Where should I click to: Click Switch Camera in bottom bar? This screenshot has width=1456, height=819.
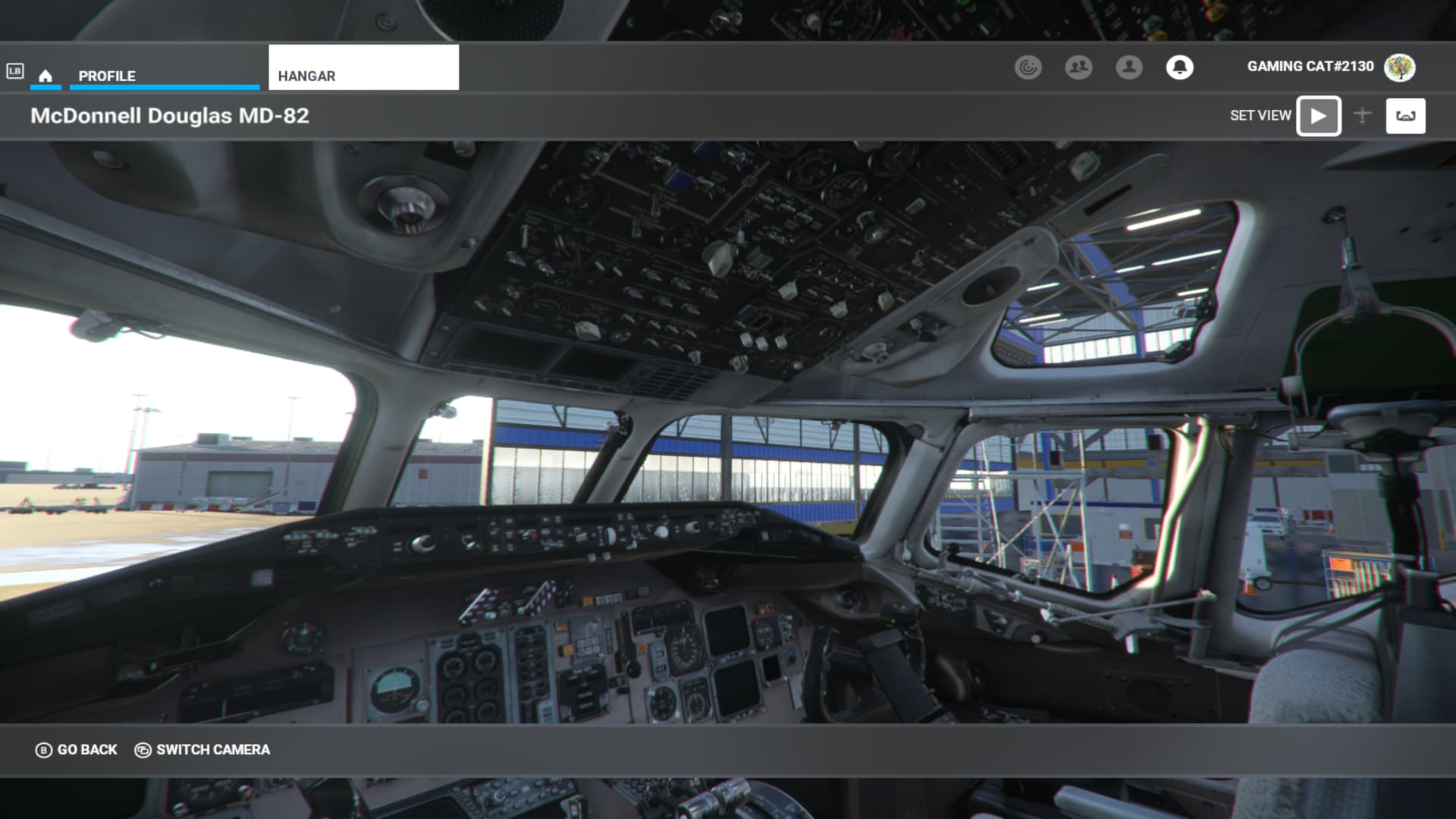tap(202, 750)
